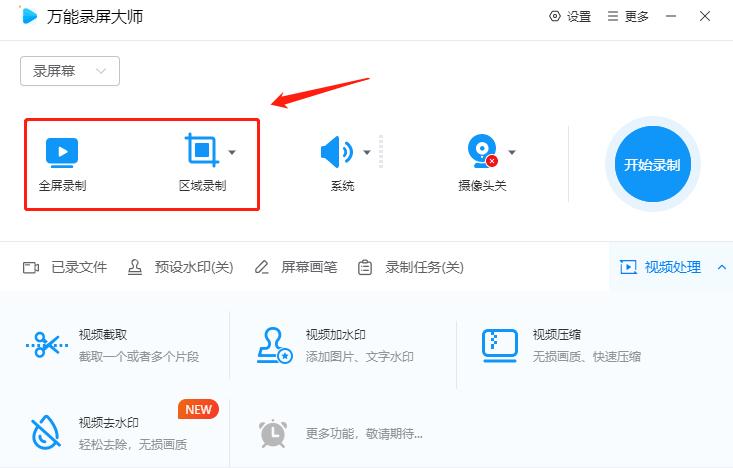This screenshot has height=468, width=733.
Task: Open the dropdown arrow beside the webcam icon
Action: click(512, 152)
